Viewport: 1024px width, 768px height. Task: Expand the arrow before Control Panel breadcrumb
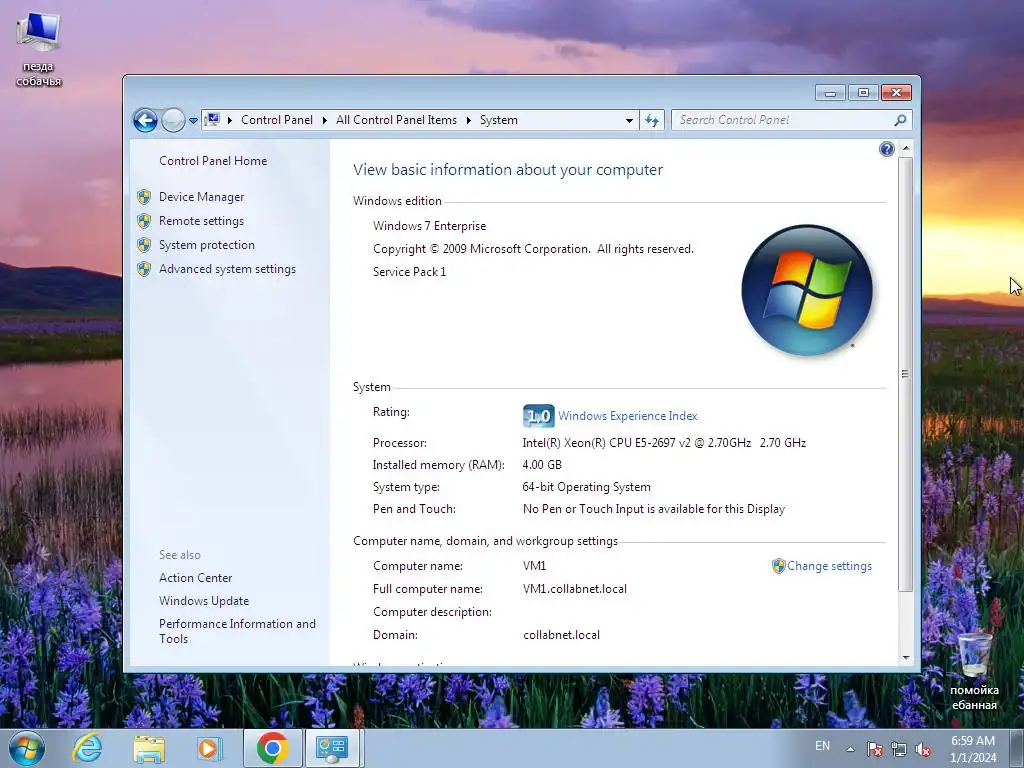pos(230,120)
